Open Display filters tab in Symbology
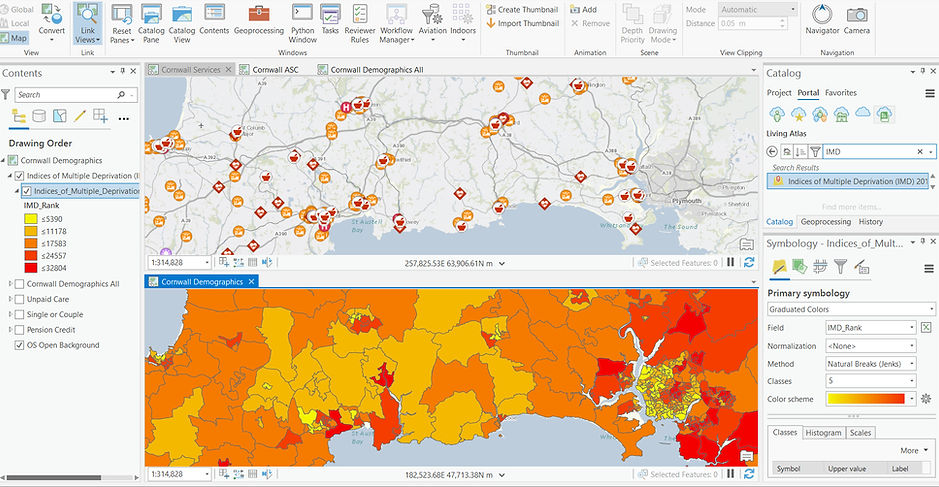Image resolution: width=939 pixels, height=487 pixels. (840, 267)
